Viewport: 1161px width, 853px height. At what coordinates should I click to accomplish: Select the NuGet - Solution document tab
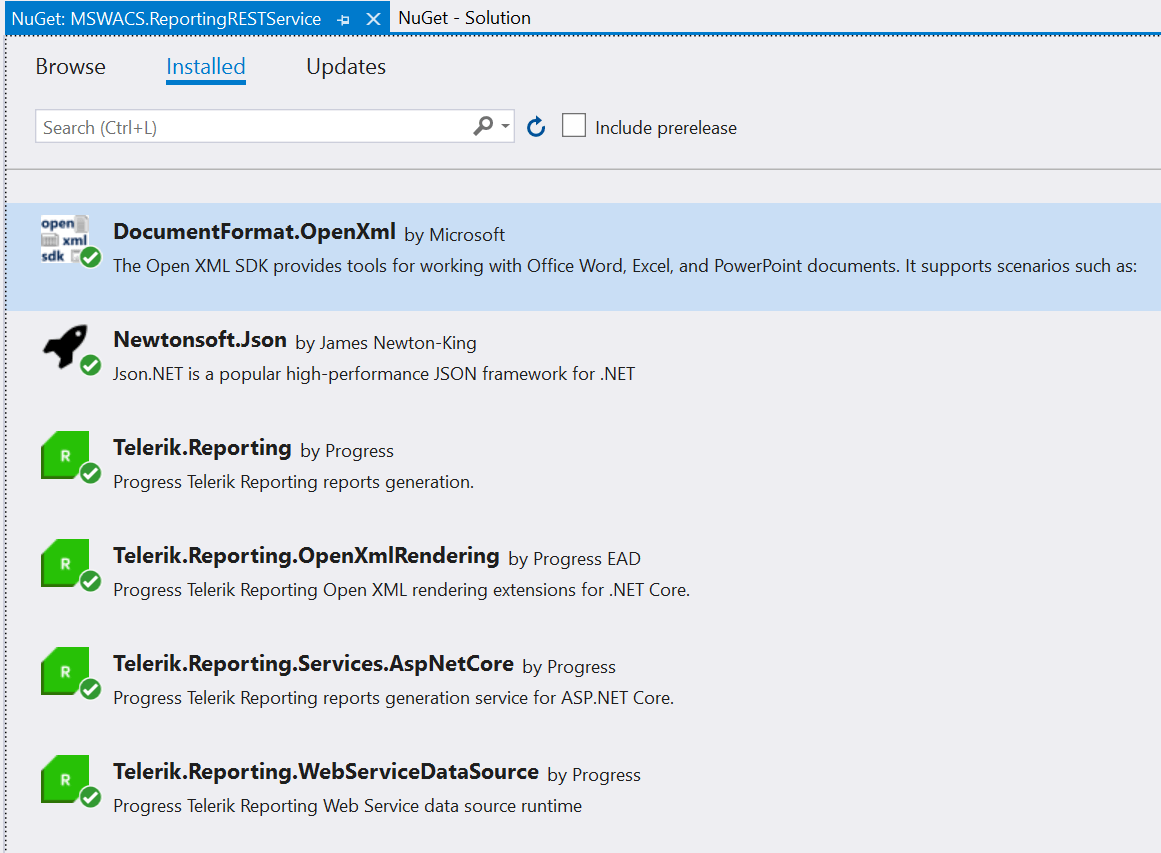tap(464, 17)
